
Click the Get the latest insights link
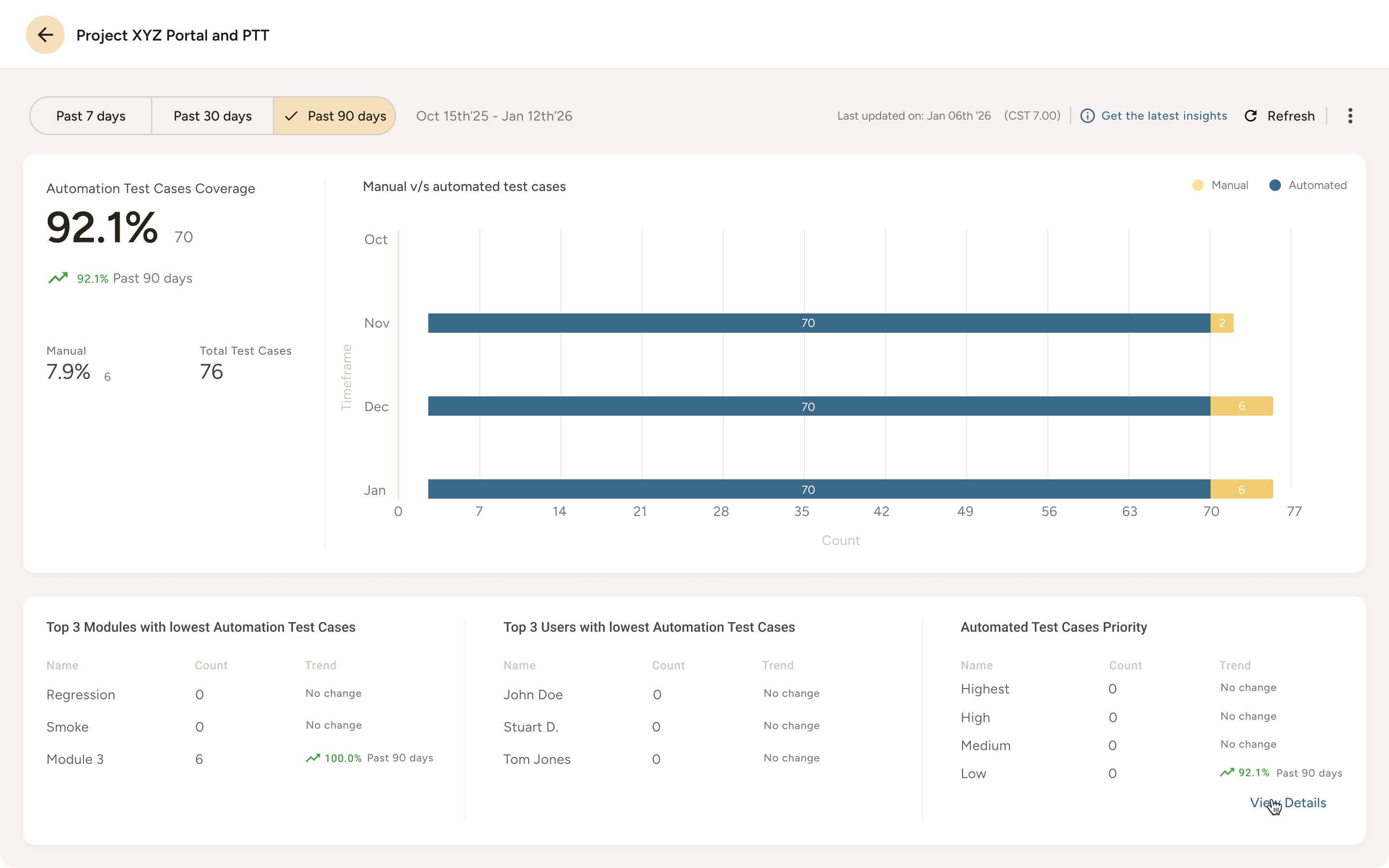click(1164, 115)
